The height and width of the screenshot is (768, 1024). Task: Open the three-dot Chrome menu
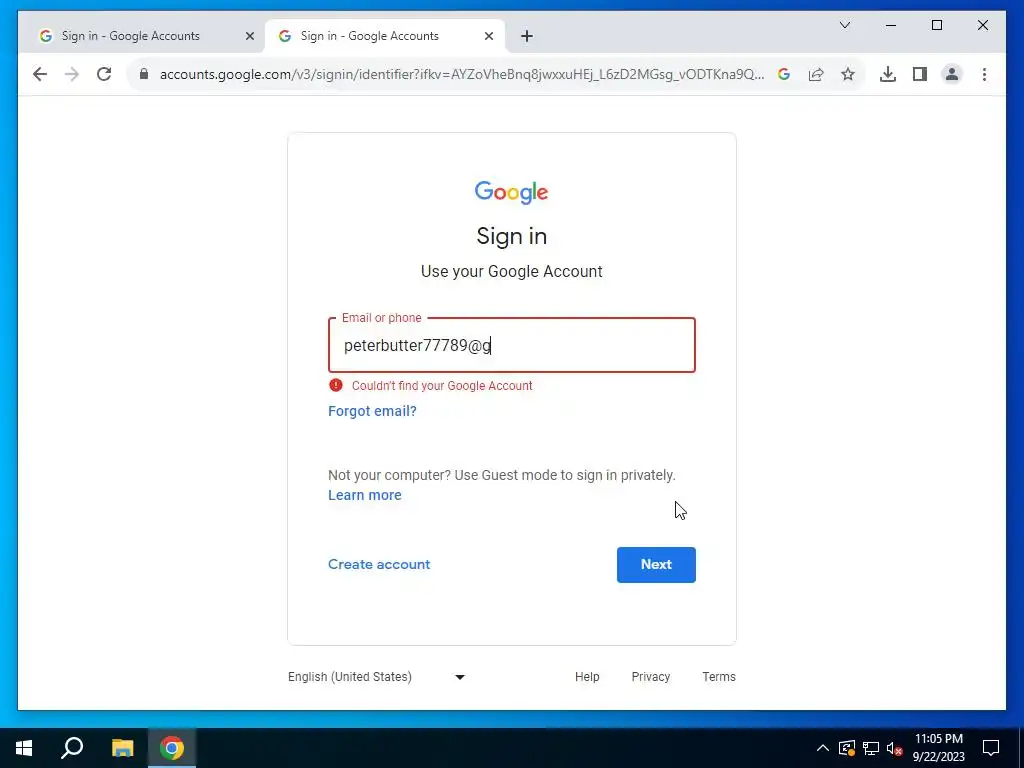point(984,74)
